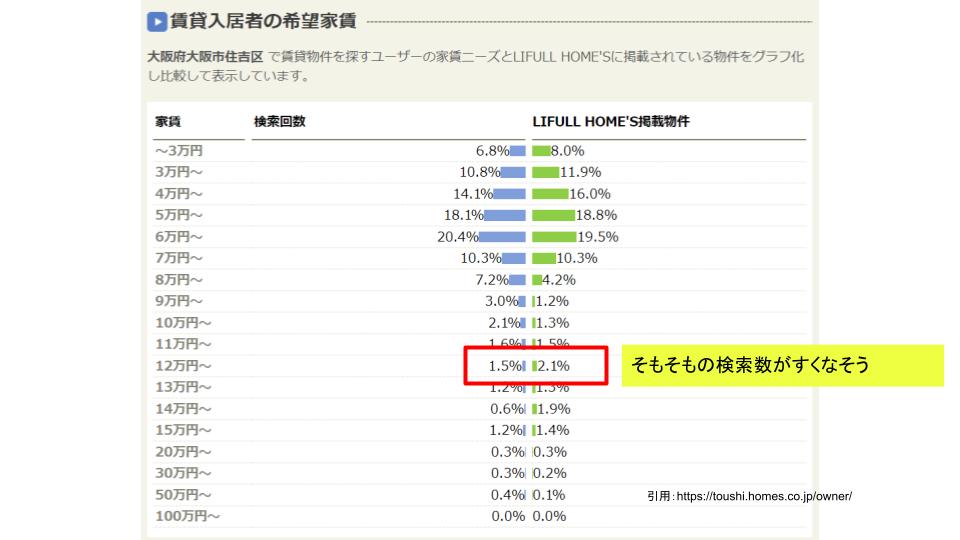Screen dimensions: 960x540
Task: Click the LIFULL HOME'S掲載物件 column header
Action: (x=610, y=121)
